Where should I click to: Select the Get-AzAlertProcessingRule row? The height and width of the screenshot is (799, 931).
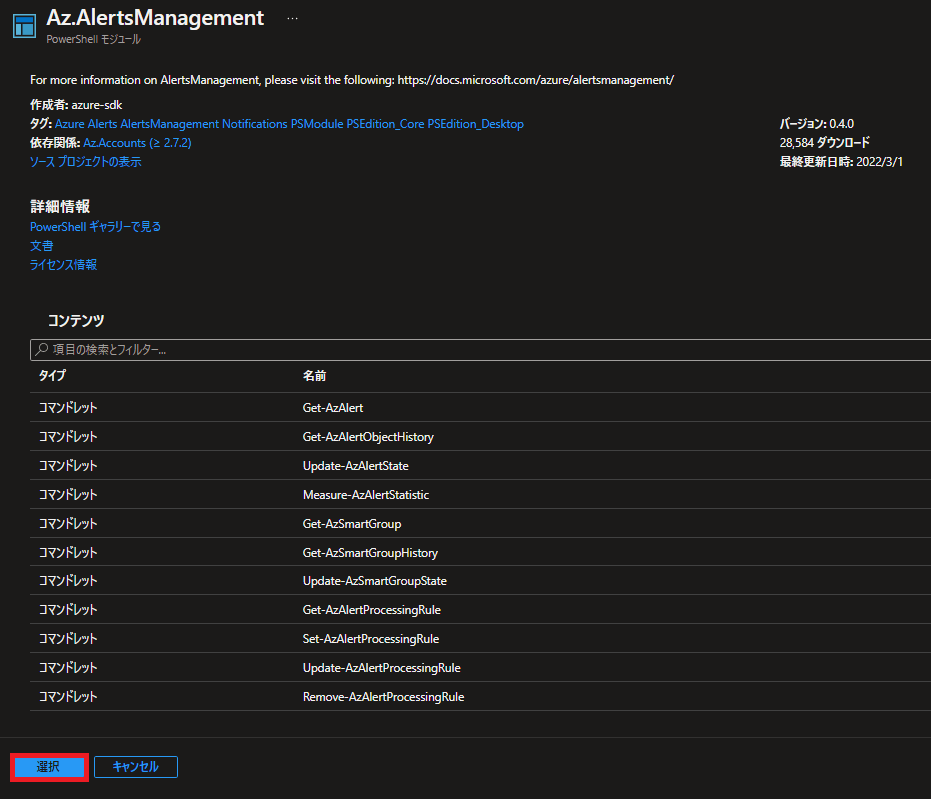(x=480, y=610)
